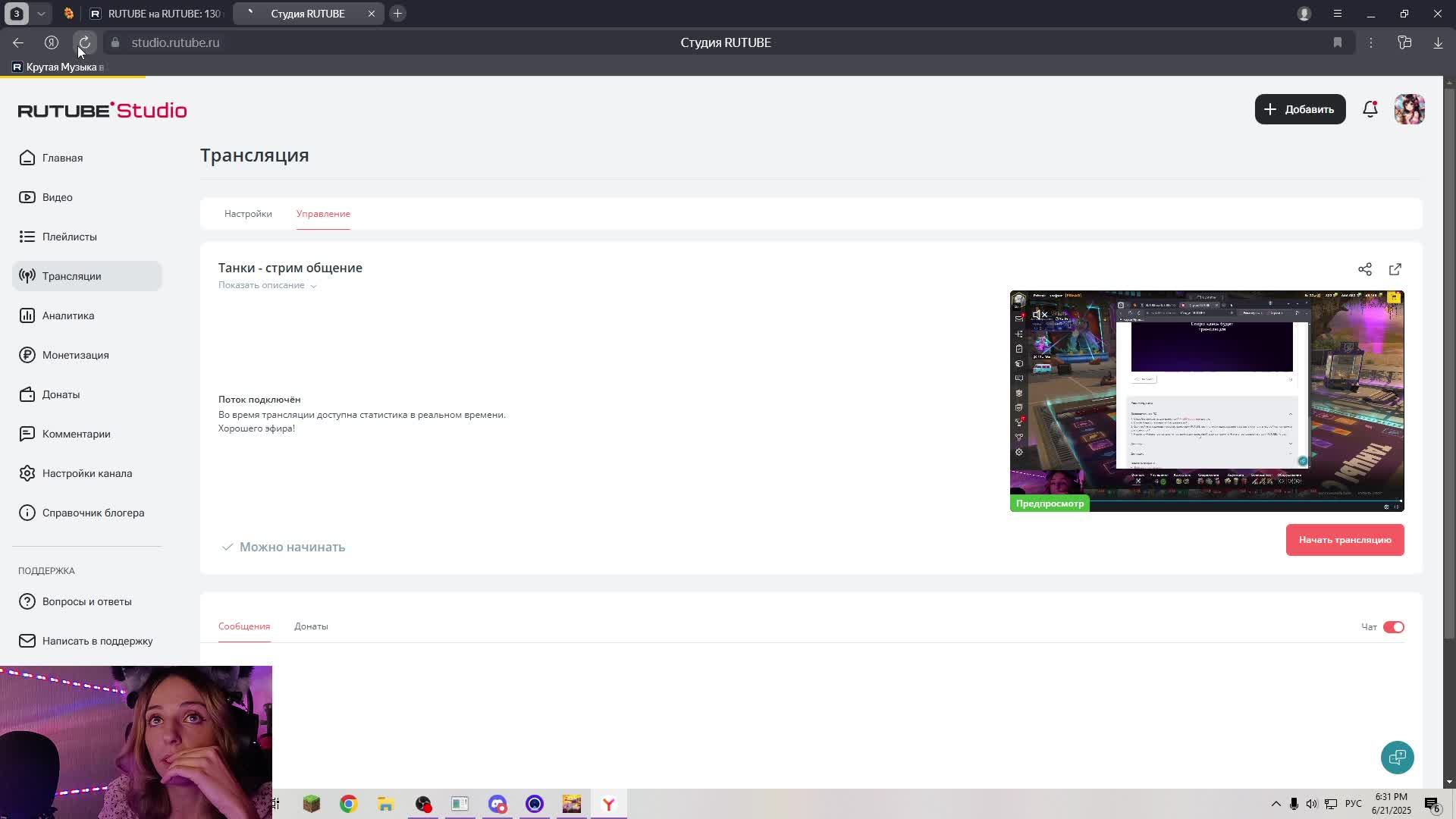This screenshot has height=819, width=1456.
Task: Select Трансляции in the sidebar
Action: point(86,276)
